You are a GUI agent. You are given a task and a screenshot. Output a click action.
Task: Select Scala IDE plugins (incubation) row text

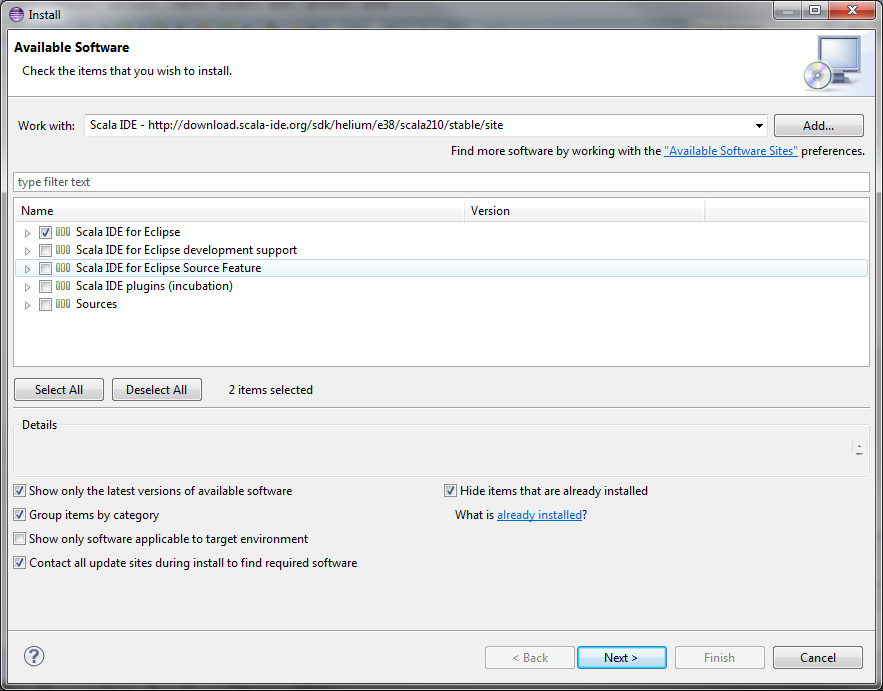tap(154, 286)
